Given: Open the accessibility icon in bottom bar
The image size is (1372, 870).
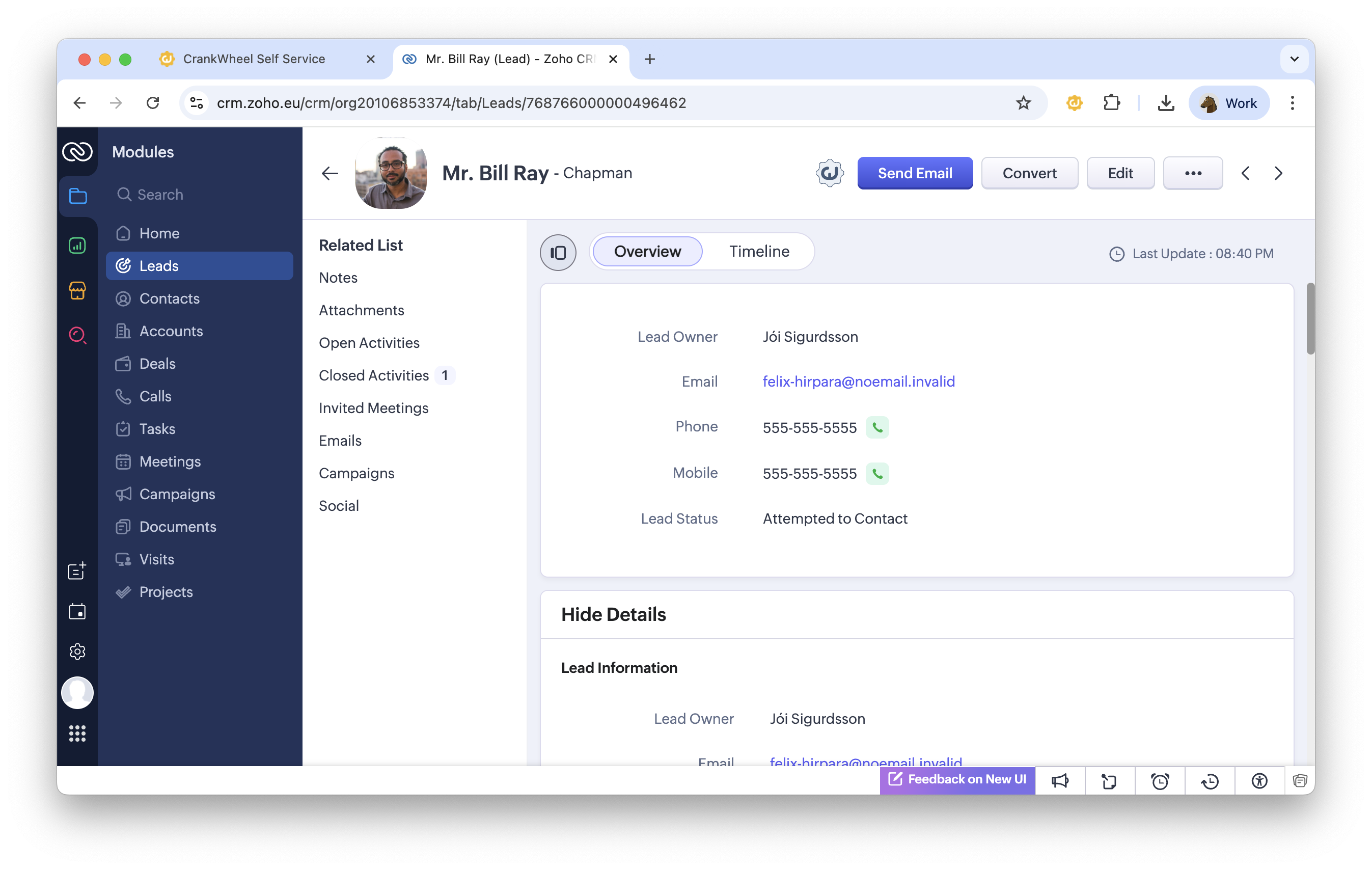Looking at the screenshot, I should pos(1259,780).
